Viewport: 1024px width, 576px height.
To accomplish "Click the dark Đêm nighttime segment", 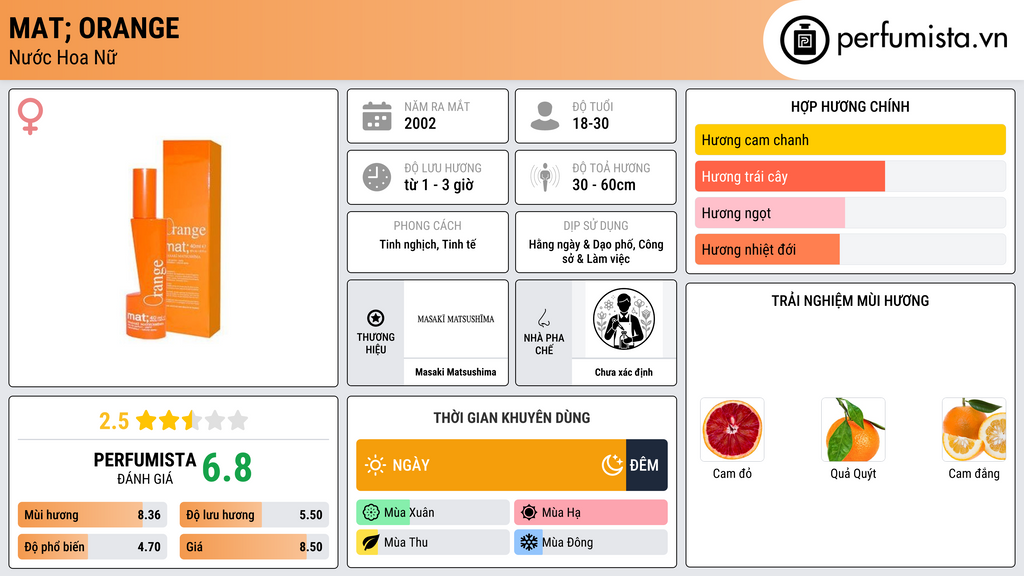I will 647,465.
